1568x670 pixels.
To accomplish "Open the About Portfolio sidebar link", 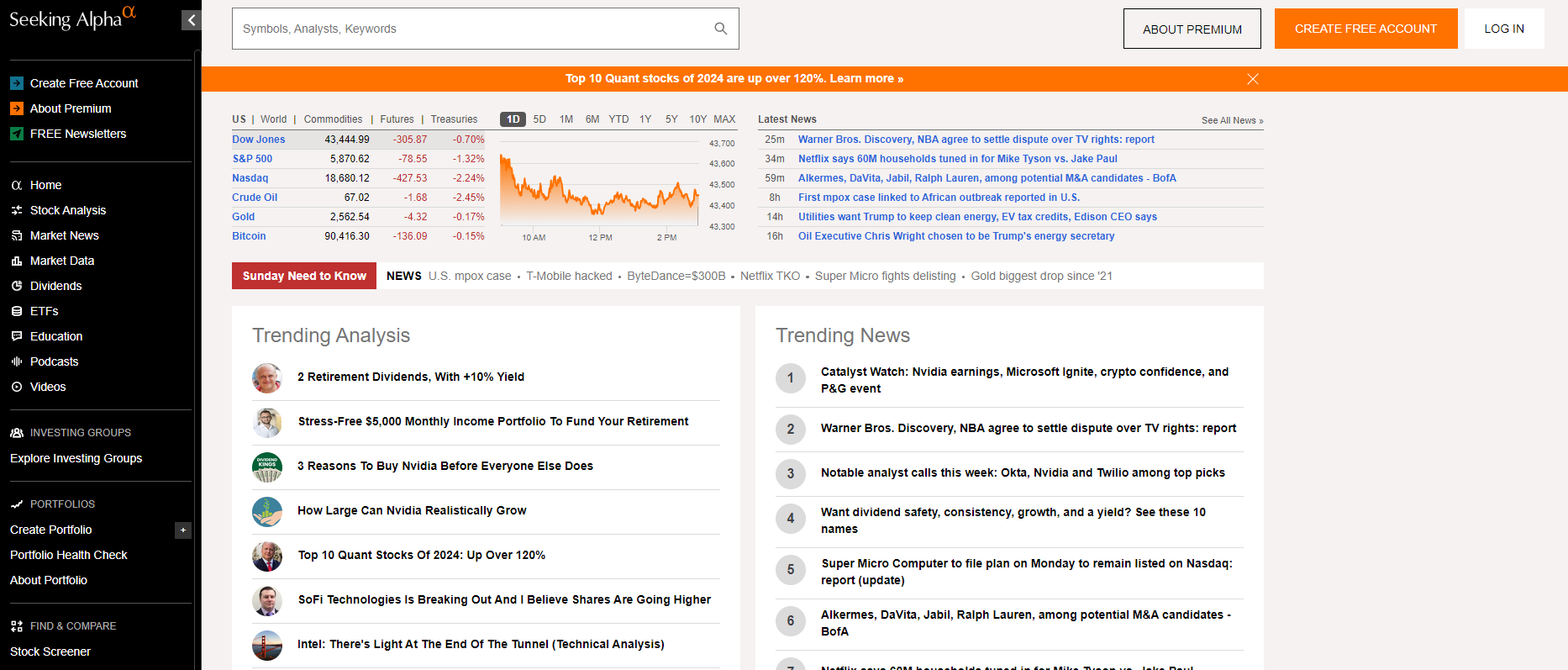I will click(49, 580).
